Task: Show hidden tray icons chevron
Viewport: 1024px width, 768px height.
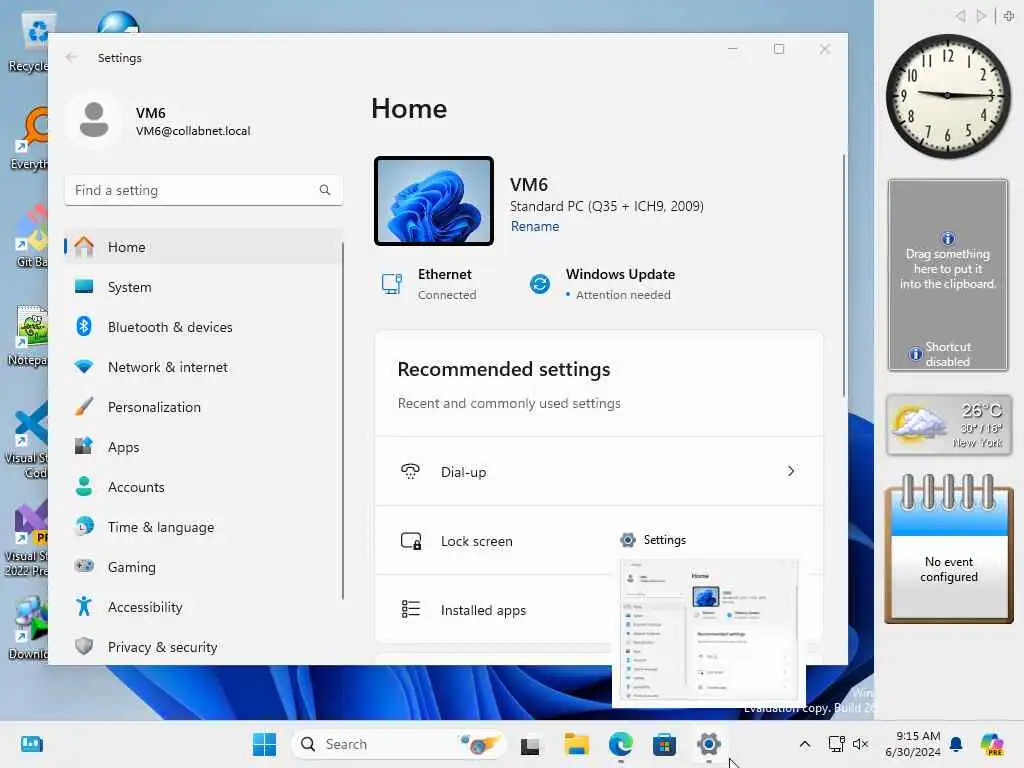Action: (805, 744)
